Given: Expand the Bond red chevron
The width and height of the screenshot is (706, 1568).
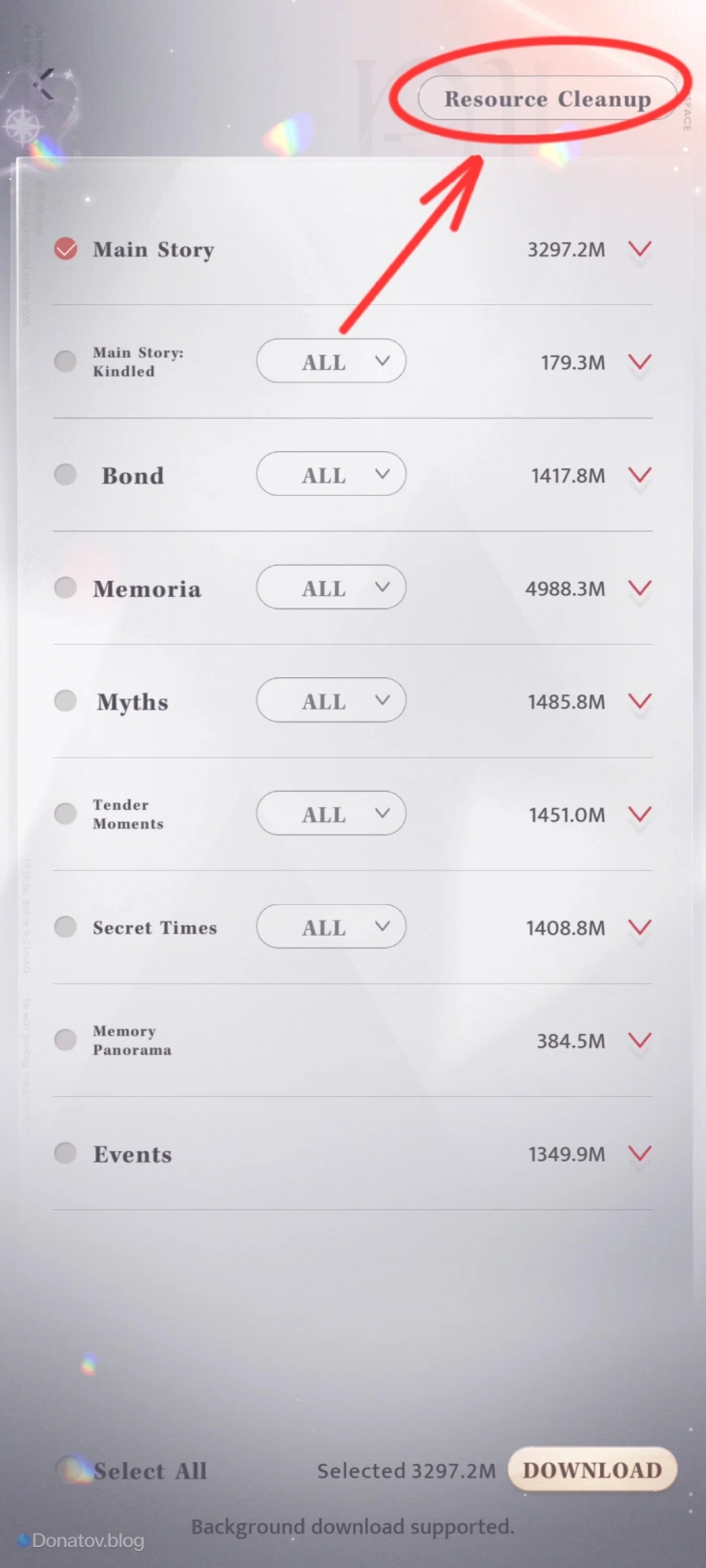Looking at the screenshot, I should pyautogui.click(x=640, y=475).
